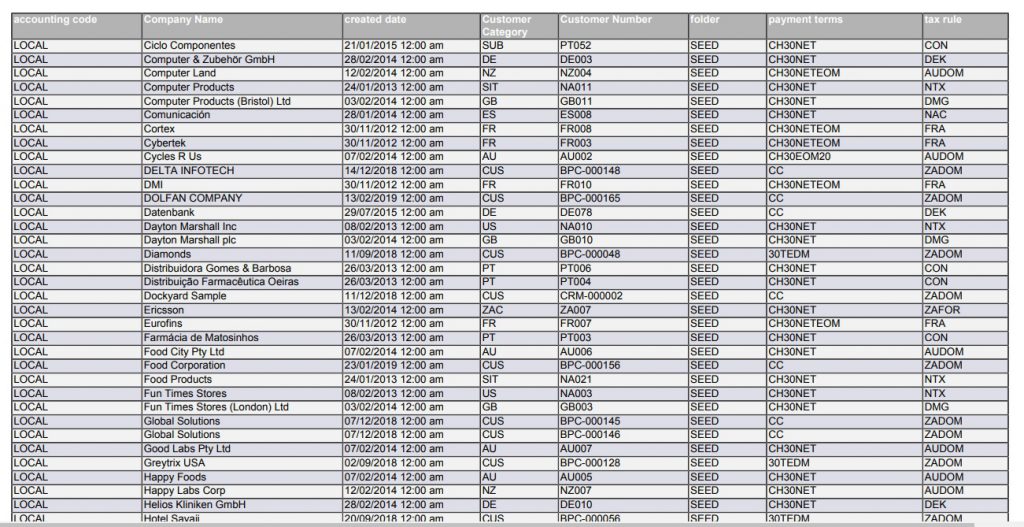This screenshot has width=1024, height=527.
Task: Click the 'tax rule' column header
Action: point(965,26)
